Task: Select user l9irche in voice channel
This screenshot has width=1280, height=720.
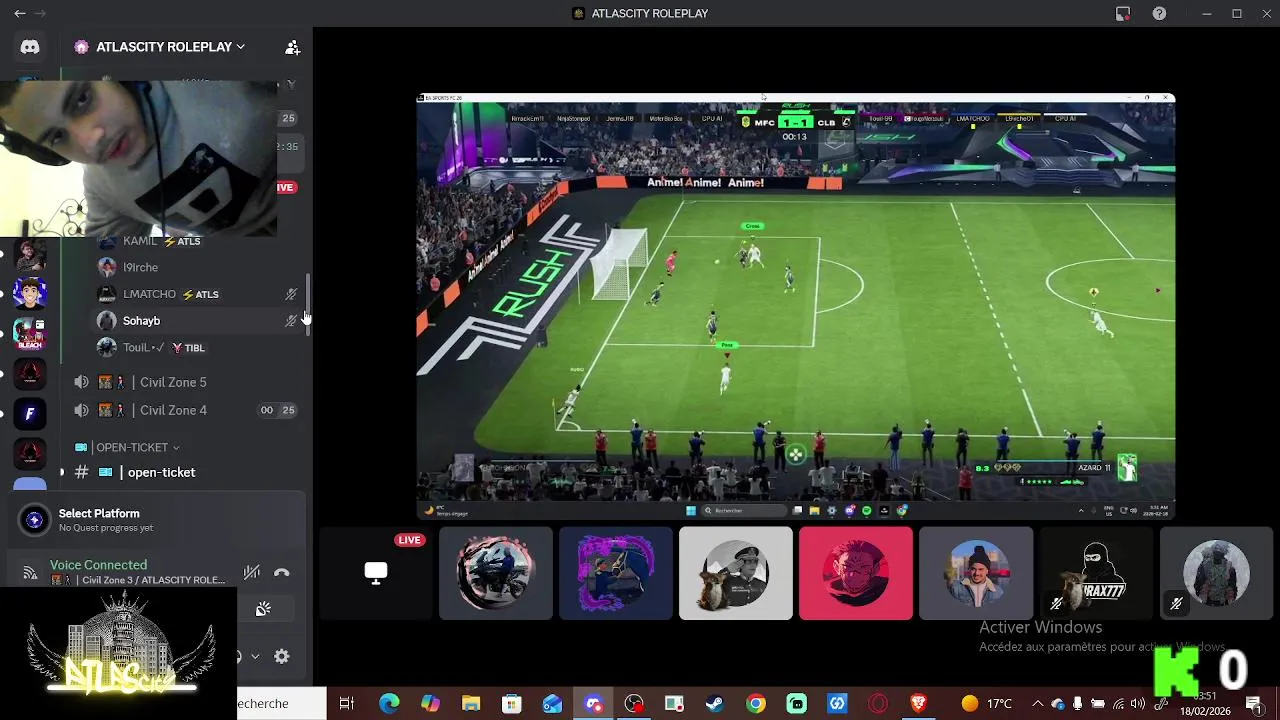Action: click(x=140, y=267)
